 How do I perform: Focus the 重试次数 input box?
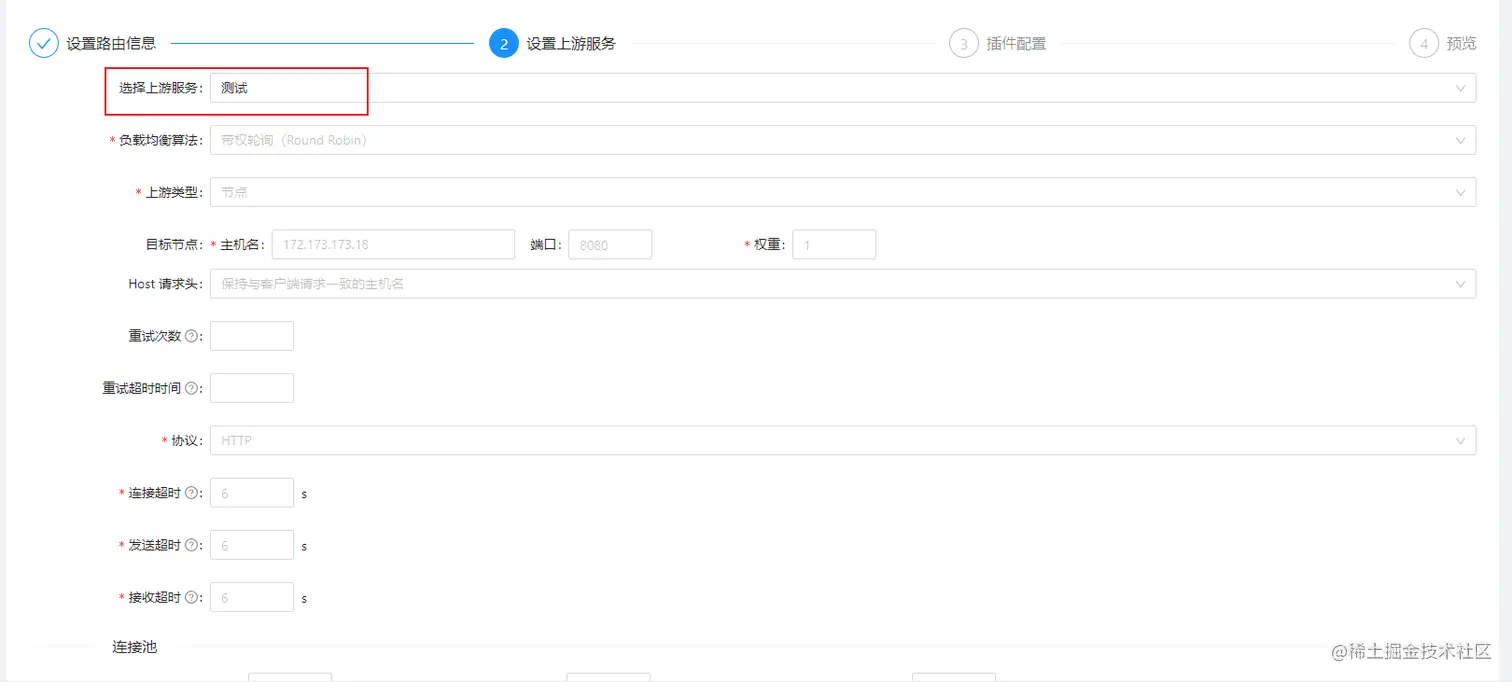(x=252, y=336)
